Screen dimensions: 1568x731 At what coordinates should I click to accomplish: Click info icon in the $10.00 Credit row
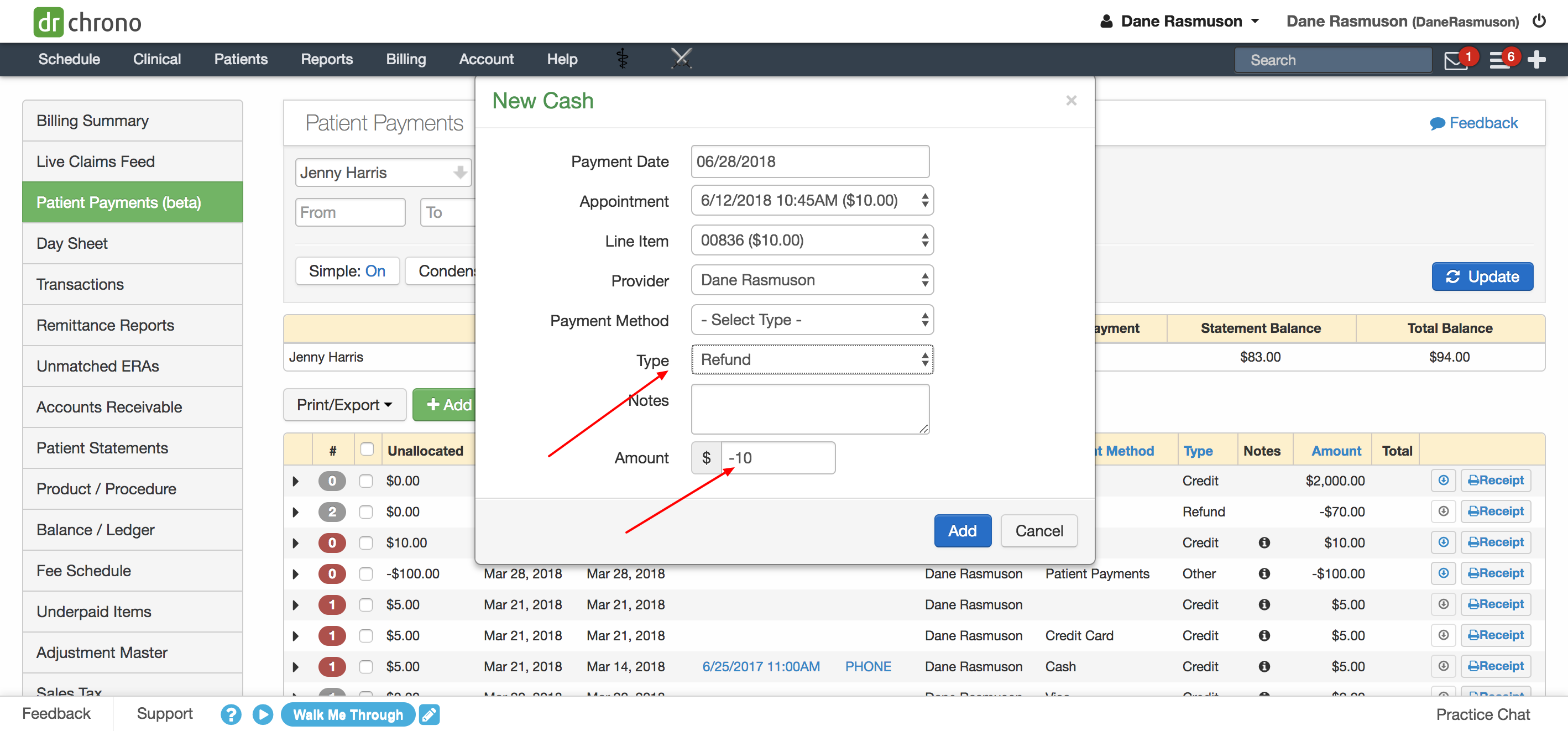coord(1264,542)
